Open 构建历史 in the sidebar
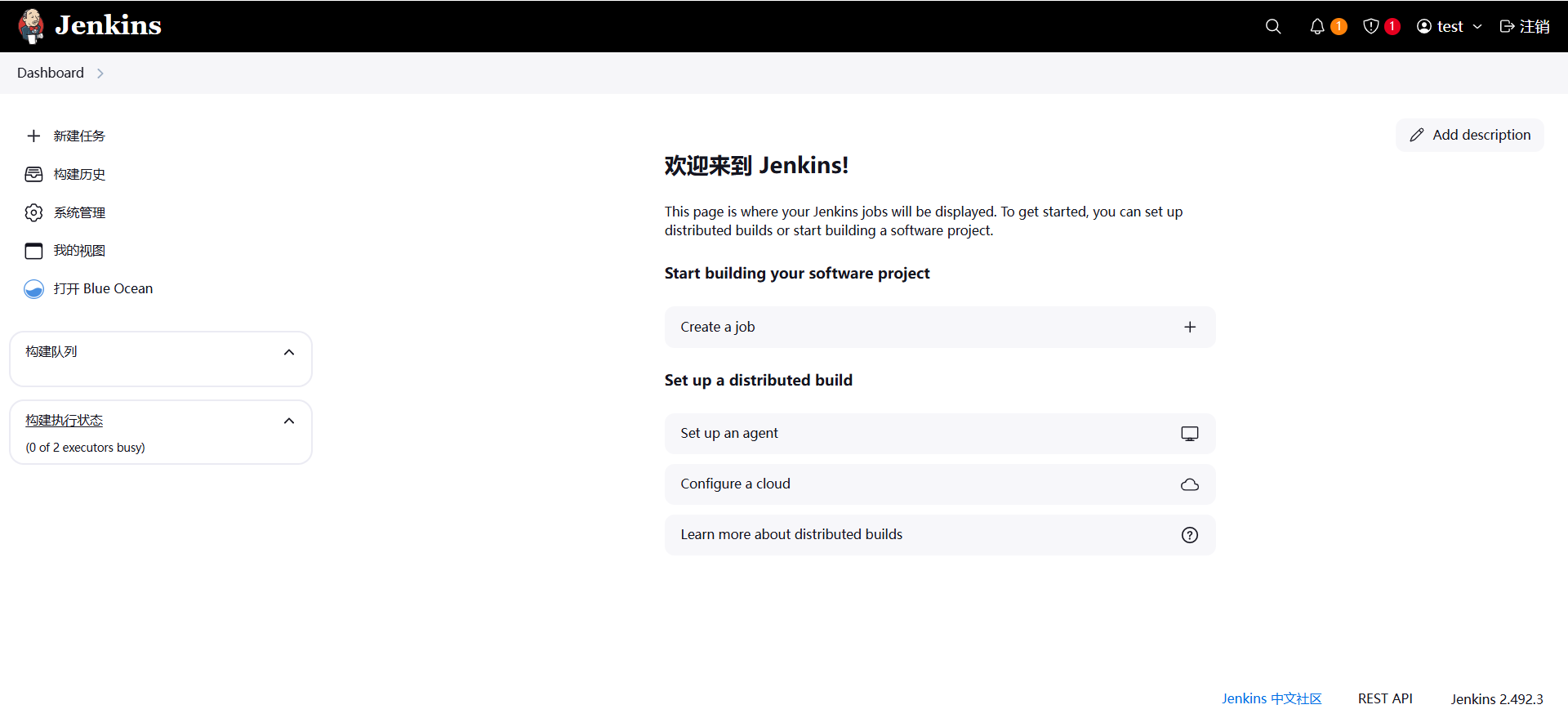Image resolution: width=1568 pixels, height=727 pixels. [79, 174]
